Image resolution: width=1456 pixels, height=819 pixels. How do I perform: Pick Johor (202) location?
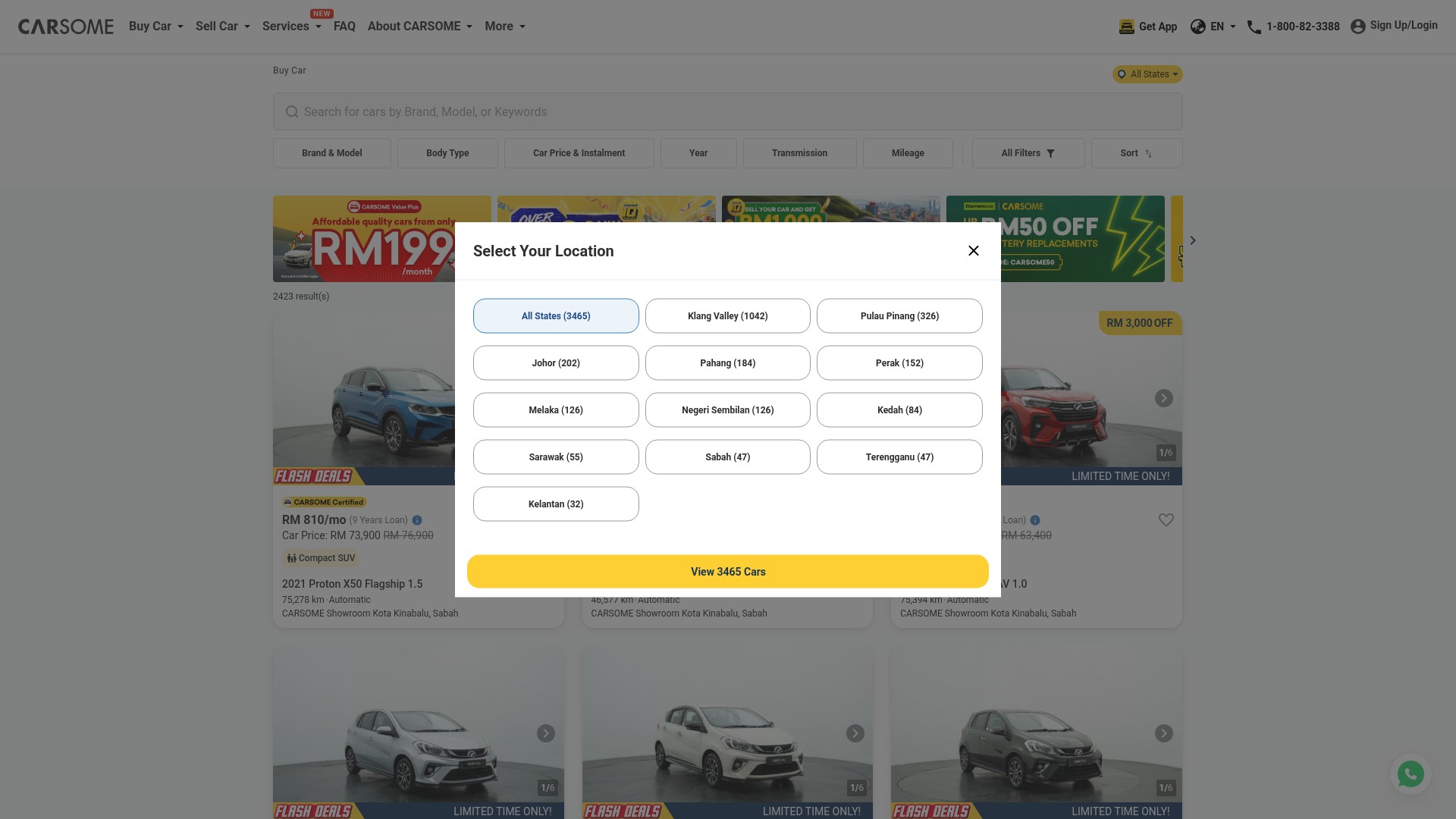556,362
